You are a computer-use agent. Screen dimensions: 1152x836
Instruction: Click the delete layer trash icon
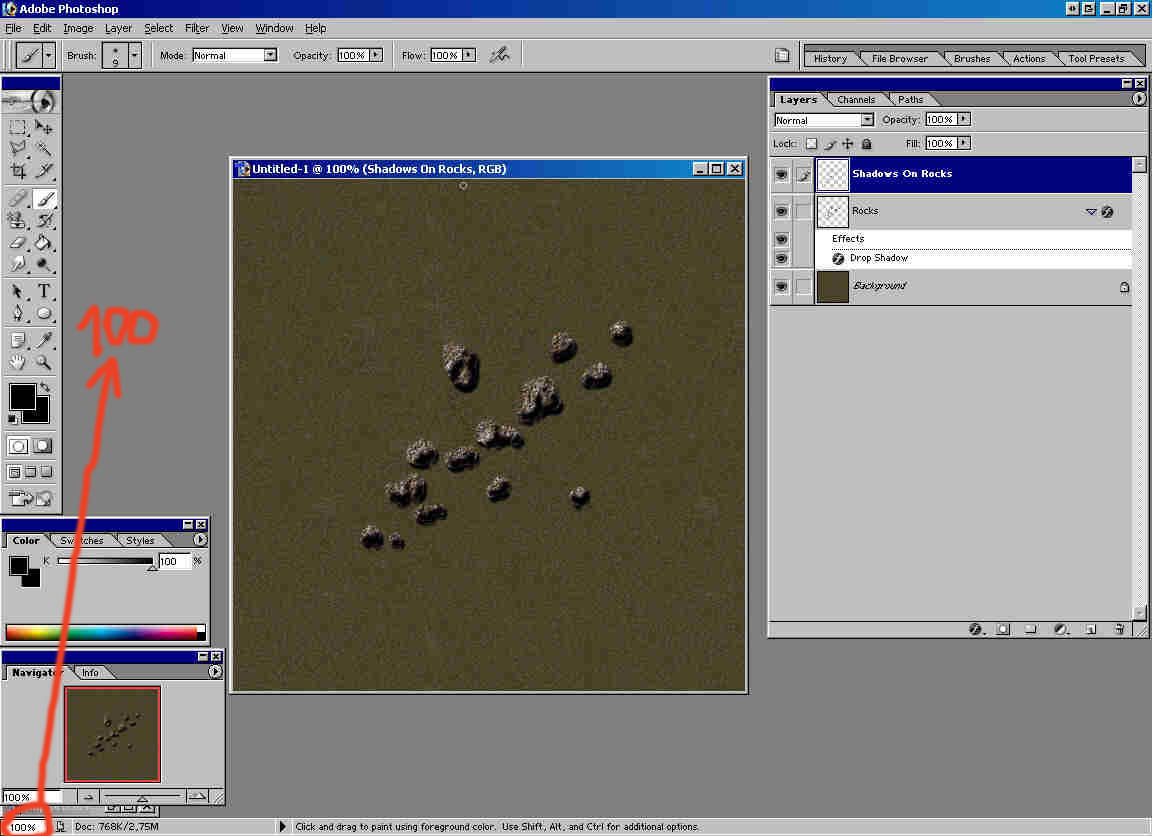click(x=1120, y=629)
